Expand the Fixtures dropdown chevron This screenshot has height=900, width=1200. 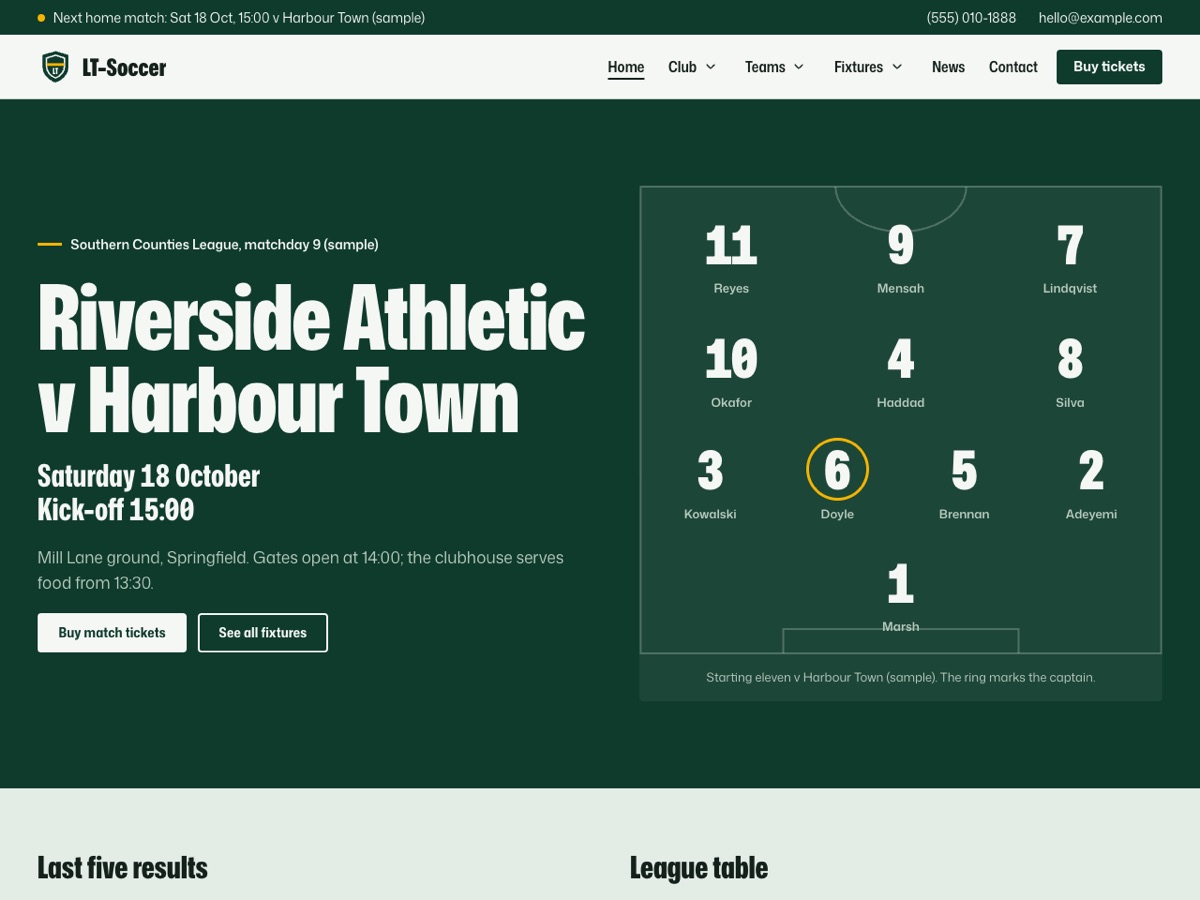[x=897, y=67]
